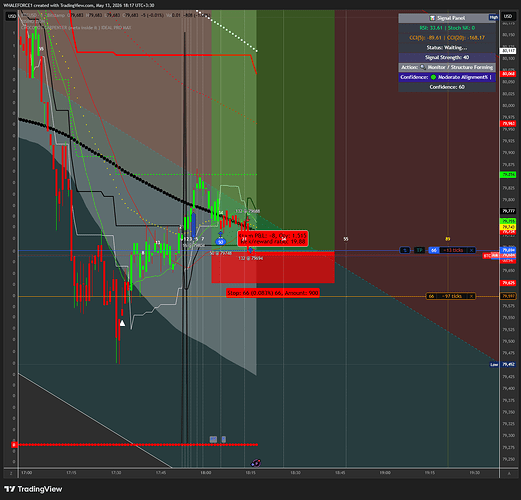This screenshot has height=500, width=521.
Task: Click the 17:30 time axis label
Action: pos(116,473)
